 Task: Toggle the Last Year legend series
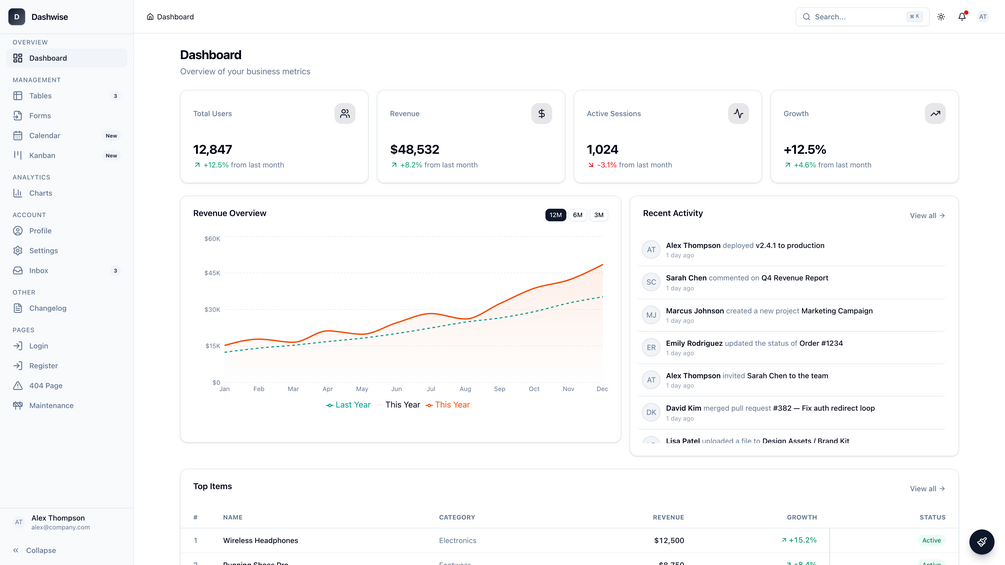pos(348,405)
